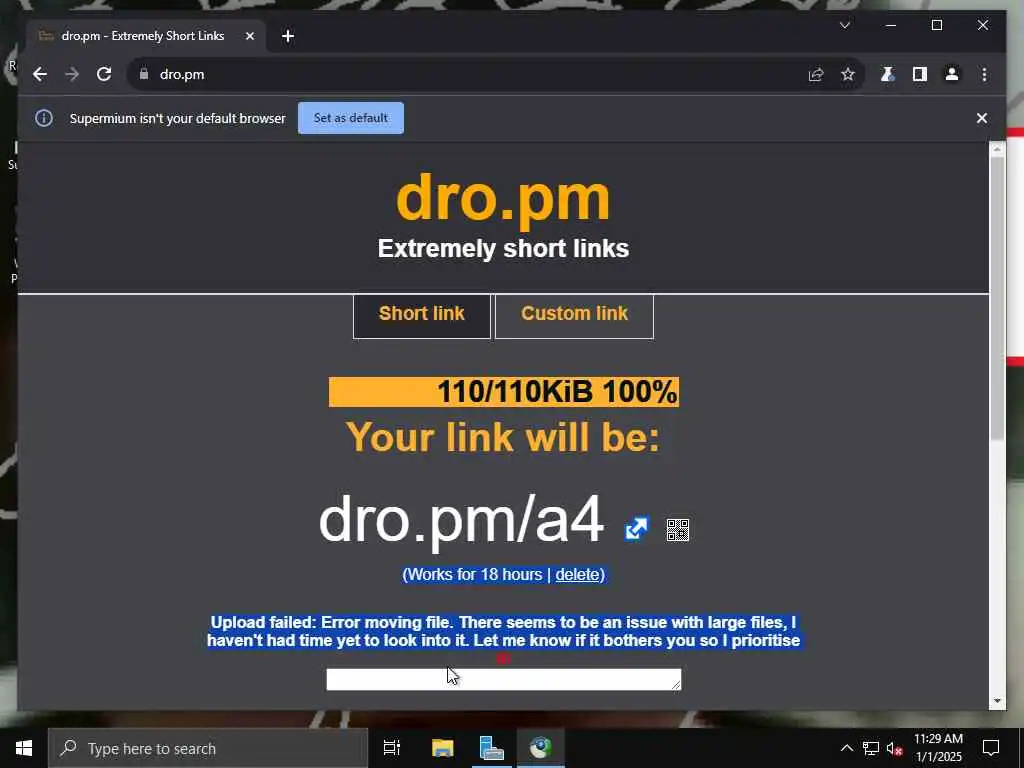Open the experiments flask icon
The height and width of the screenshot is (768, 1024).
point(887,74)
